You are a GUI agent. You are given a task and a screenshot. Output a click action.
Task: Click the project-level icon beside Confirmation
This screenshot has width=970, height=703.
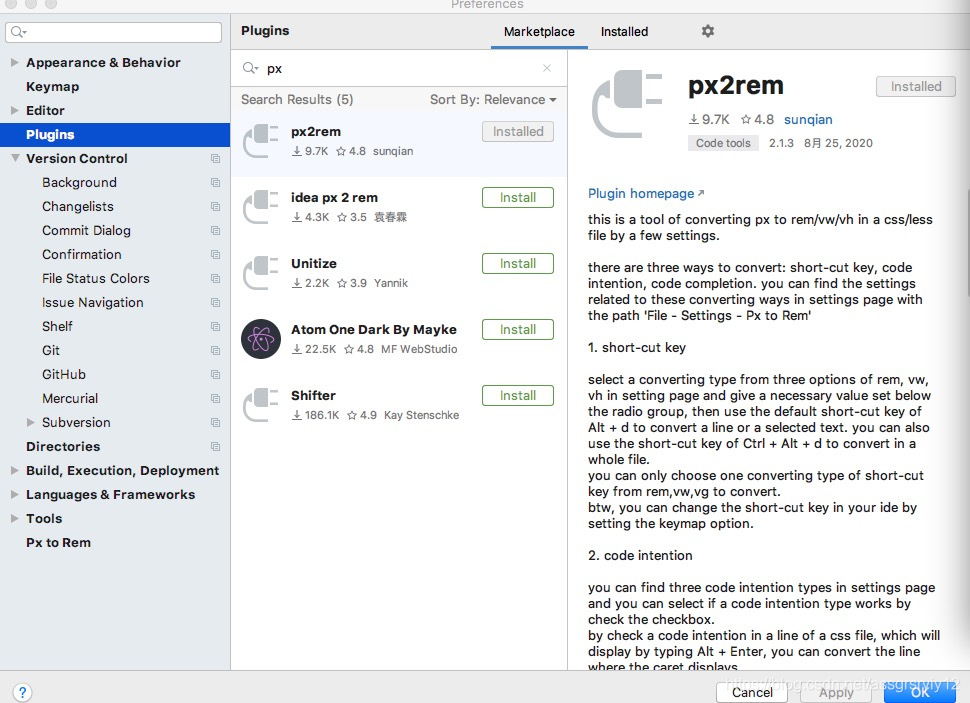tap(215, 254)
